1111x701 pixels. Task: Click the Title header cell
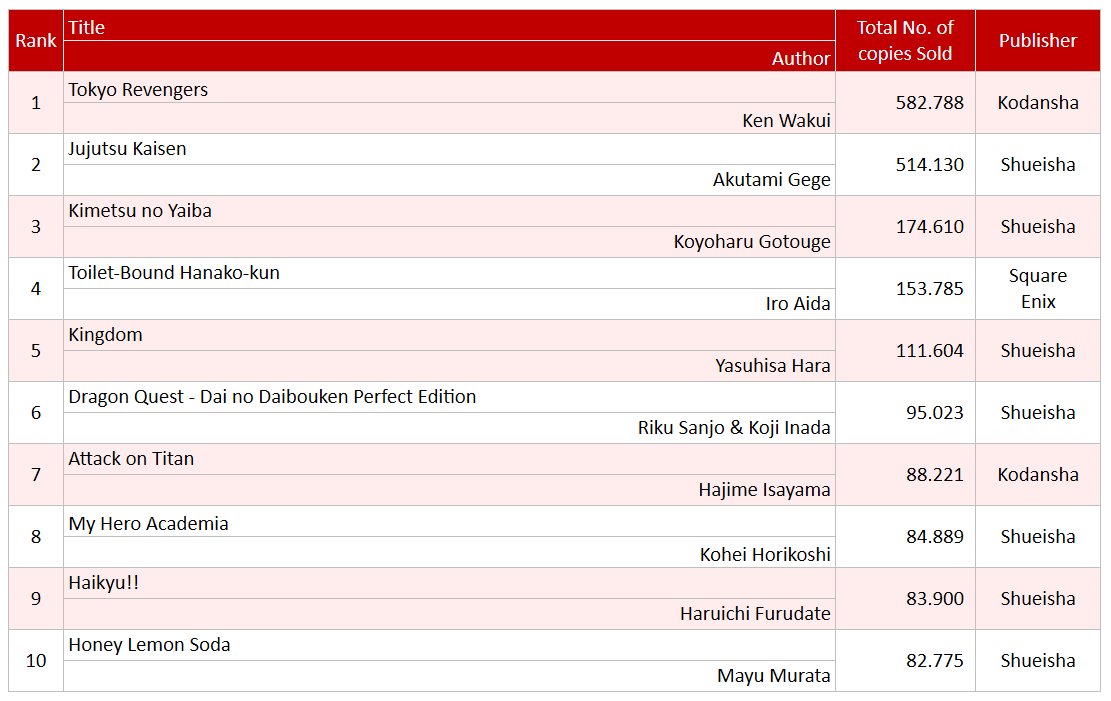point(449,26)
